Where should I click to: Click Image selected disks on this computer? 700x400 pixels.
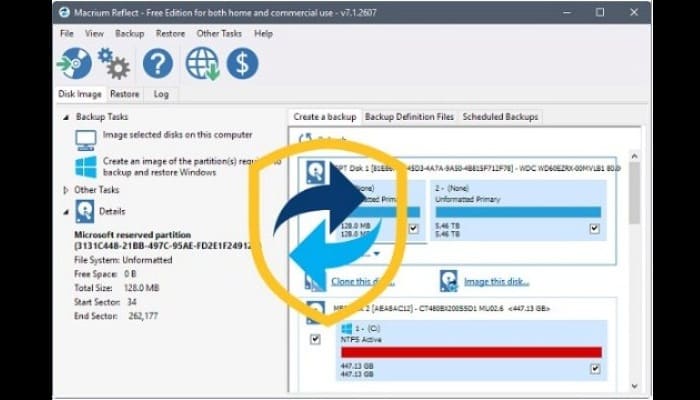click(178, 135)
